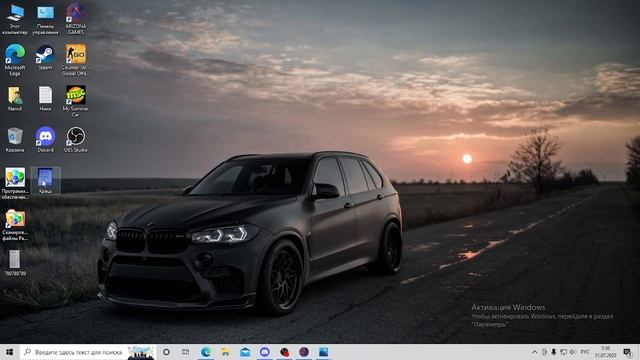This screenshot has width=640, height=360.
Task: Select the 'Корзина' recycle bin icon
Action: tap(15, 140)
